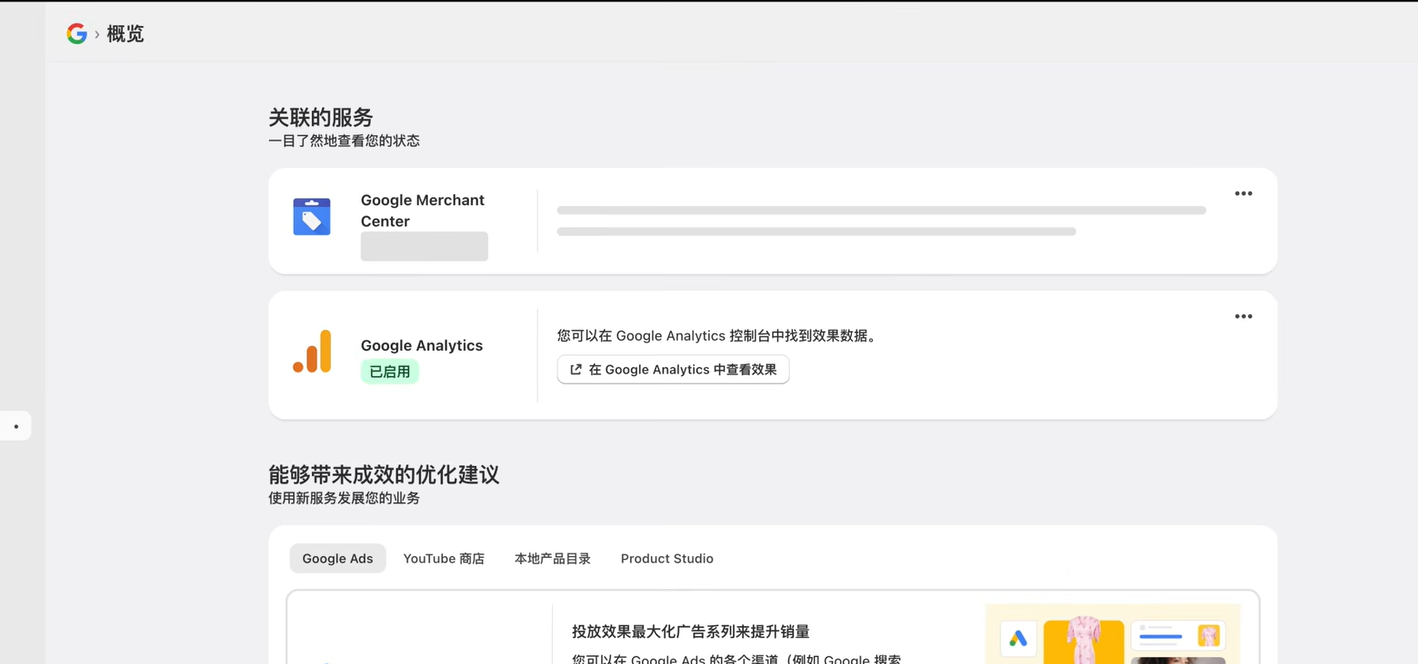1418x664 pixels.
Task: Click the Google Analytics title text
Action: (422, 345)
